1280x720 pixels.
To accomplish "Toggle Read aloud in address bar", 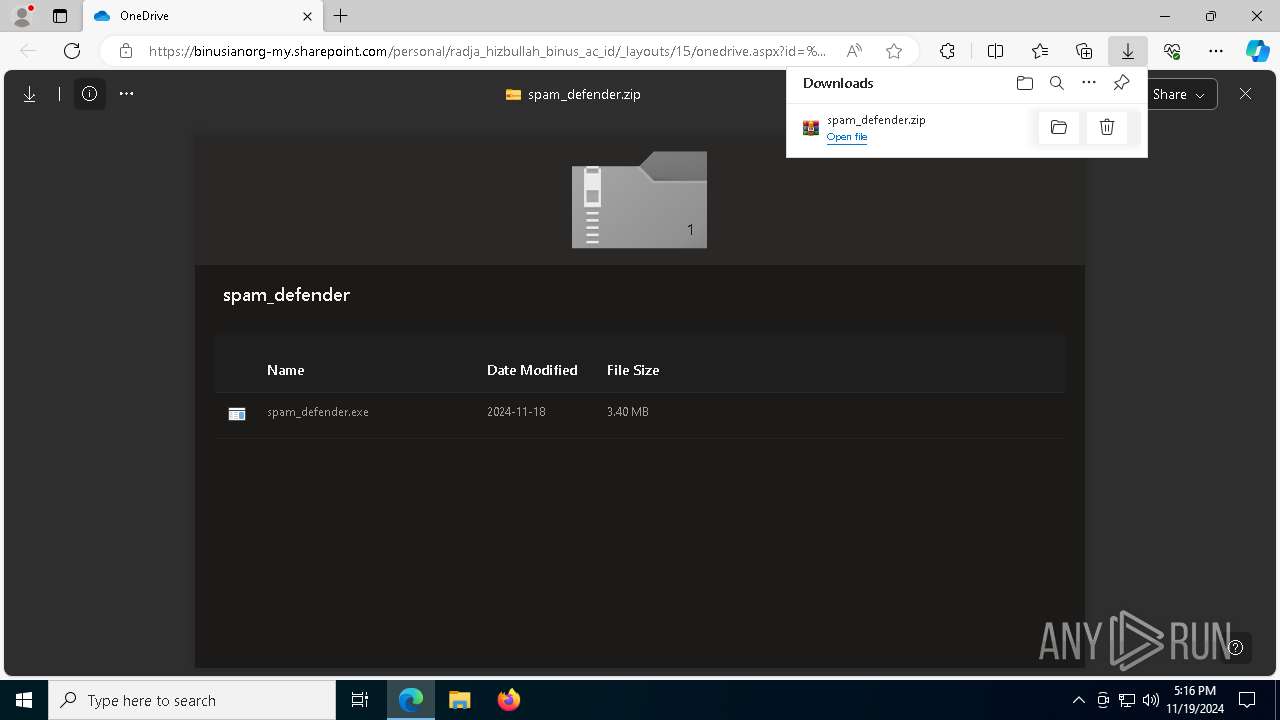I will pyautogui.click(x=854, y=51).
